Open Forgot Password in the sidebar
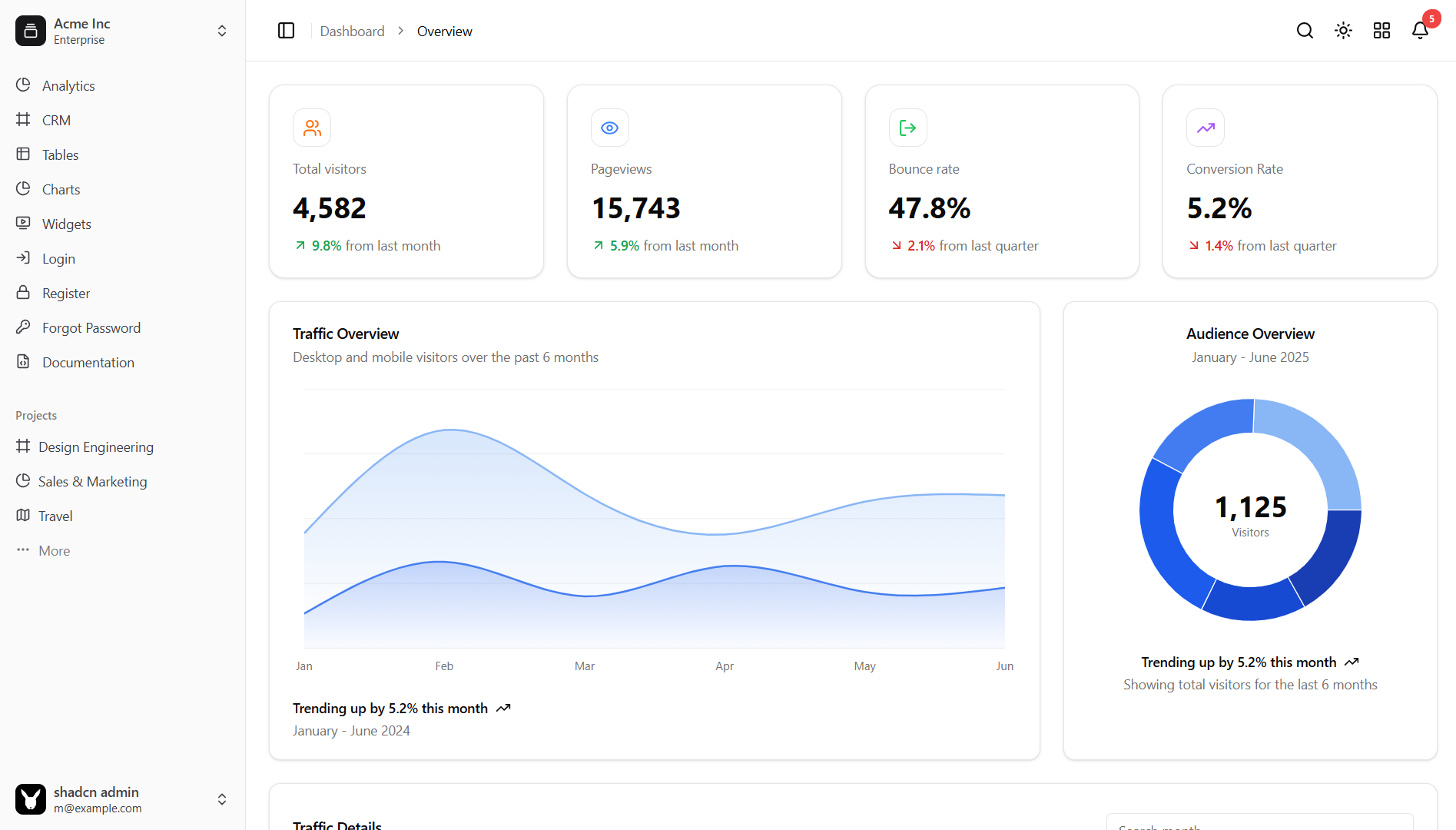This screenshot has height=830, width=1456. pos(91,328)
